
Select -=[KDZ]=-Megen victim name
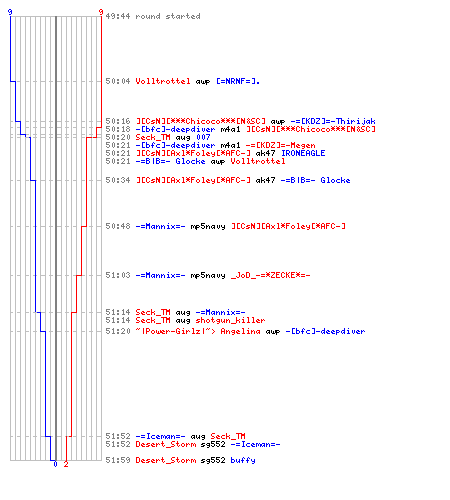click(x=280, y=145)
